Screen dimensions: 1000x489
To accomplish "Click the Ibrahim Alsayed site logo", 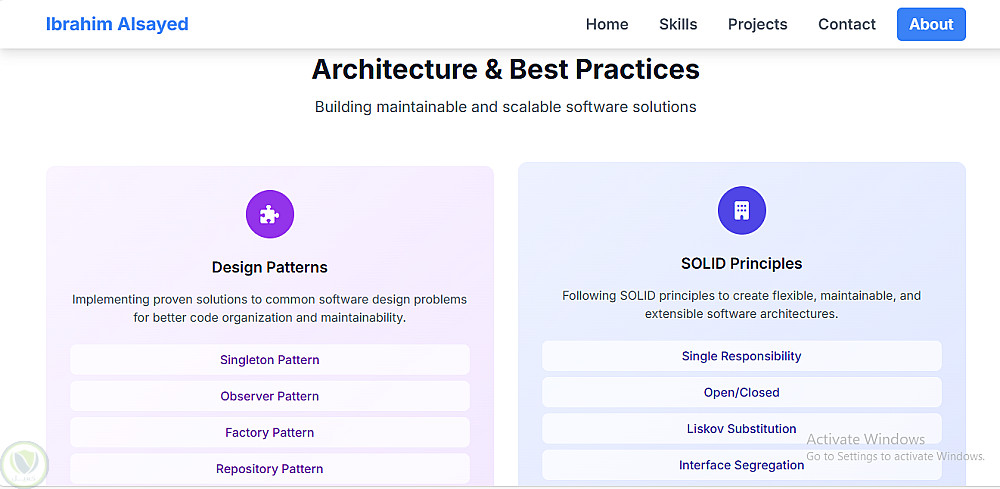I will point(117,24).
